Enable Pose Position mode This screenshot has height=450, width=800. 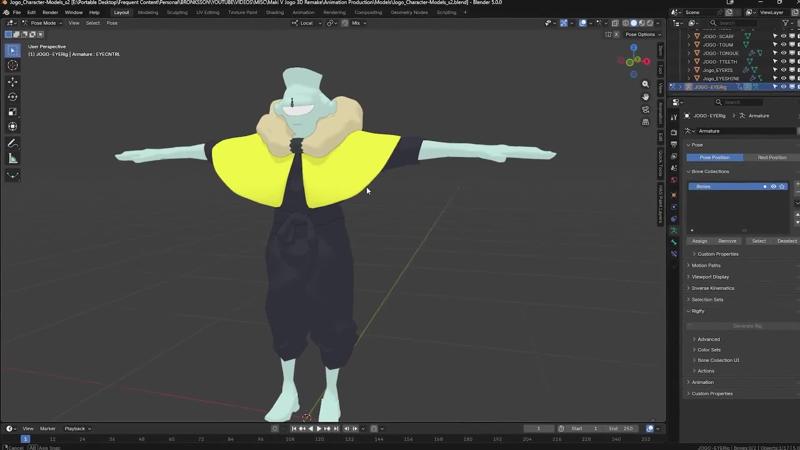pos(714,158)
